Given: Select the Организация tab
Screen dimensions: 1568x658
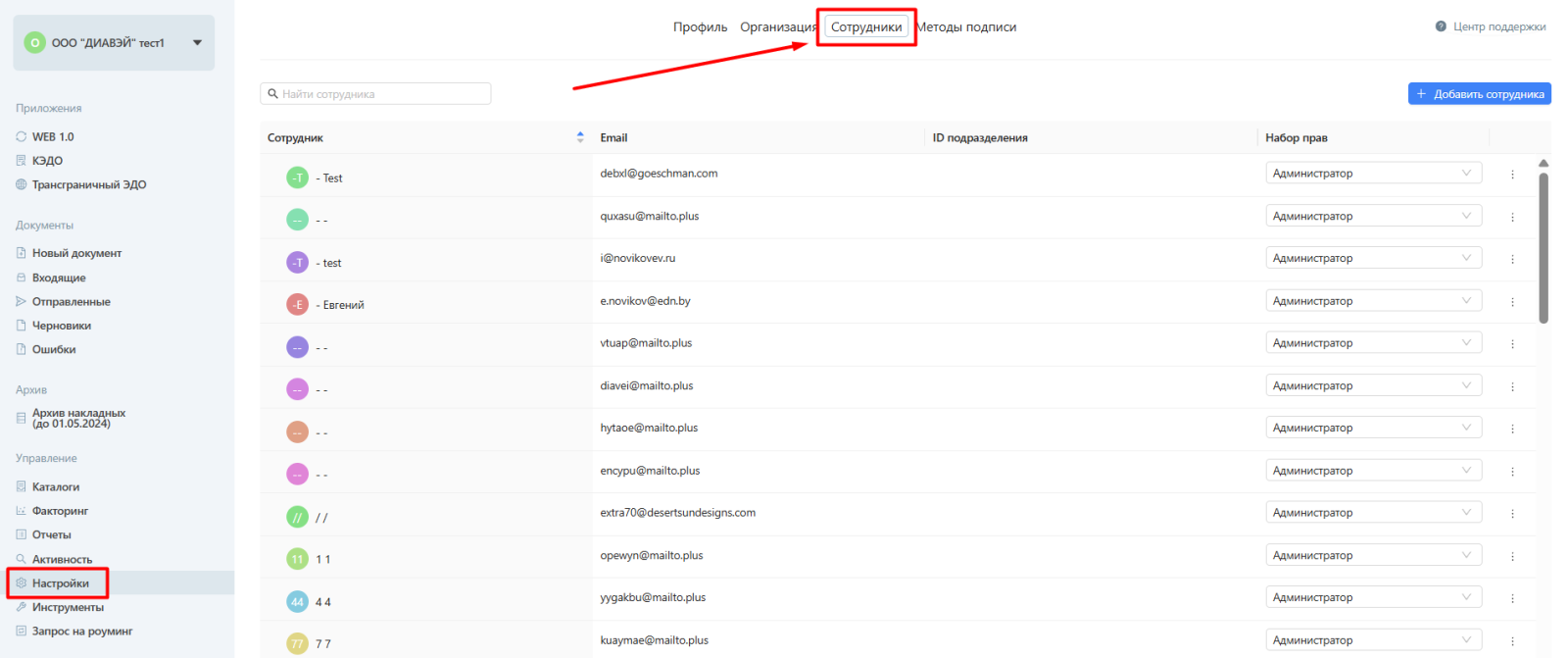Looking at the screenshot, I should click(777, 27).
